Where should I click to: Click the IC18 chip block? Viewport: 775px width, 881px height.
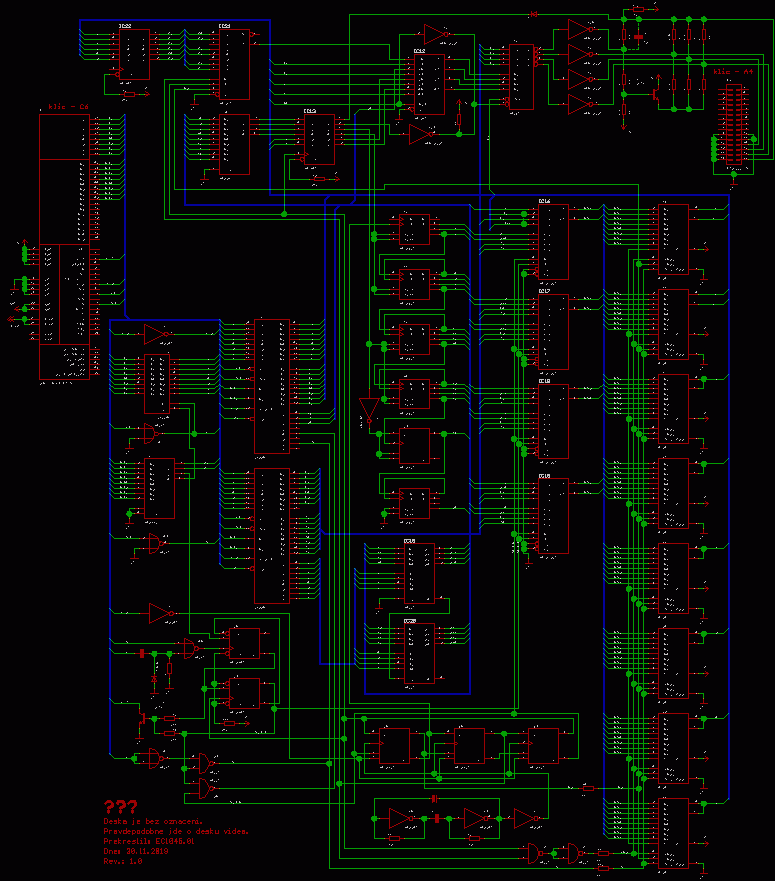[x=553, y=422]
